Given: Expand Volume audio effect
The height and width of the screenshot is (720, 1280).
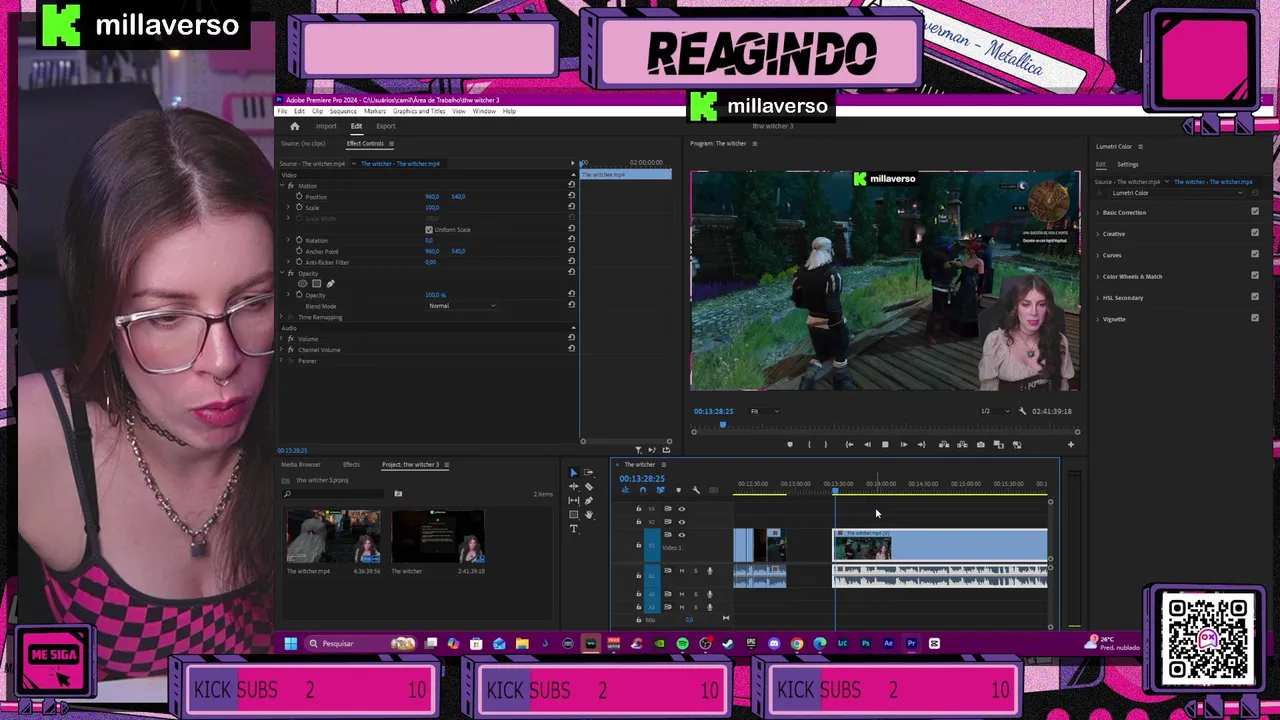Looking at the screenshot, I should tap(283, 339).
